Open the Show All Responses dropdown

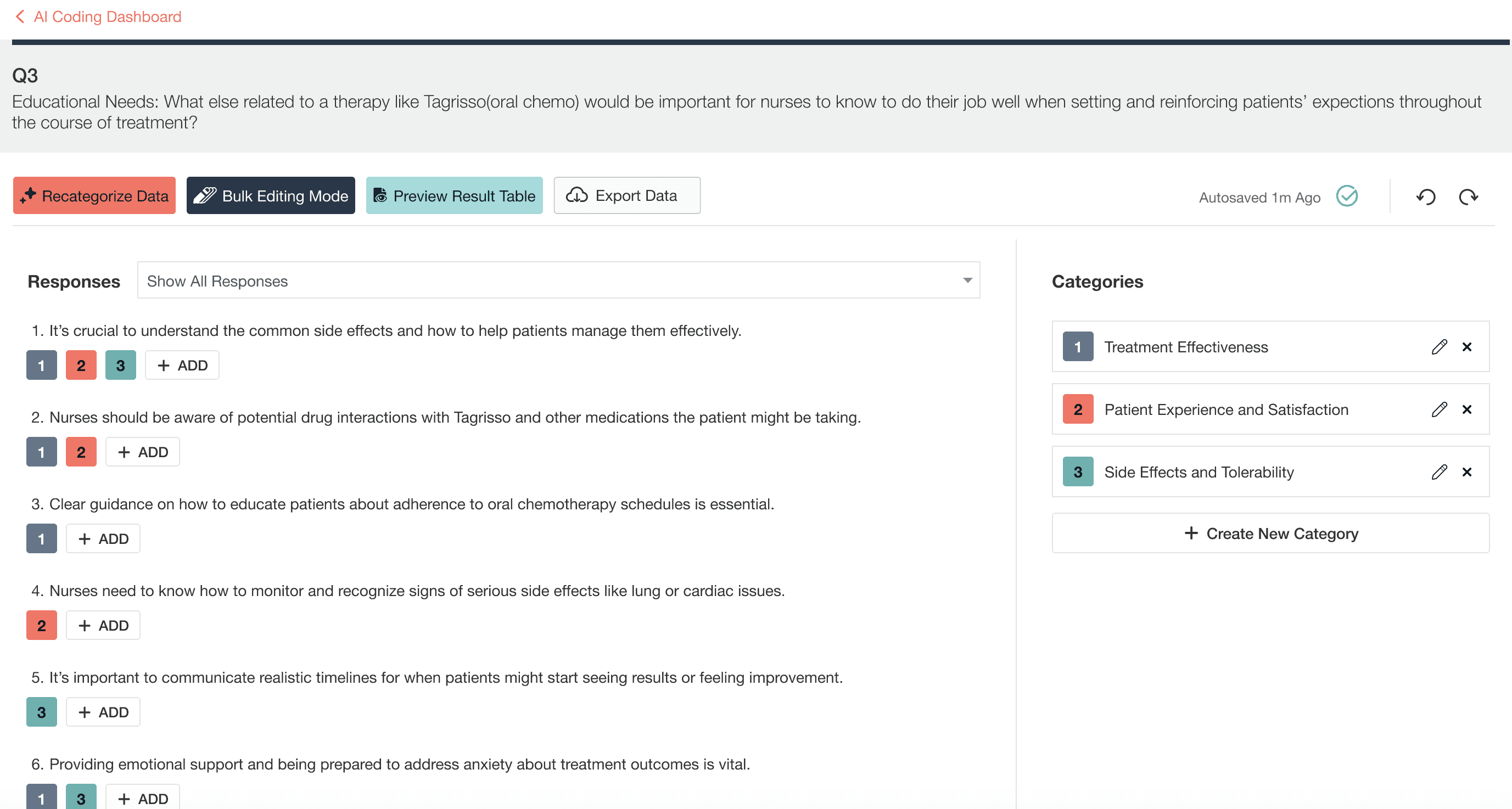558,280
